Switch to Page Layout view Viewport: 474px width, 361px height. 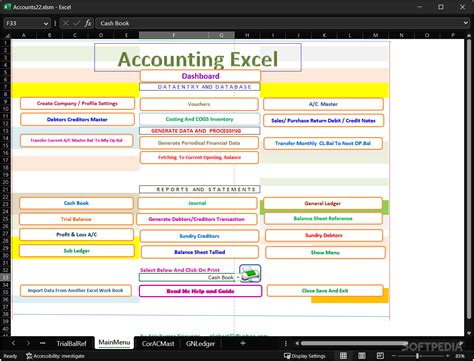pyautogui.click(x=362, y=356)
